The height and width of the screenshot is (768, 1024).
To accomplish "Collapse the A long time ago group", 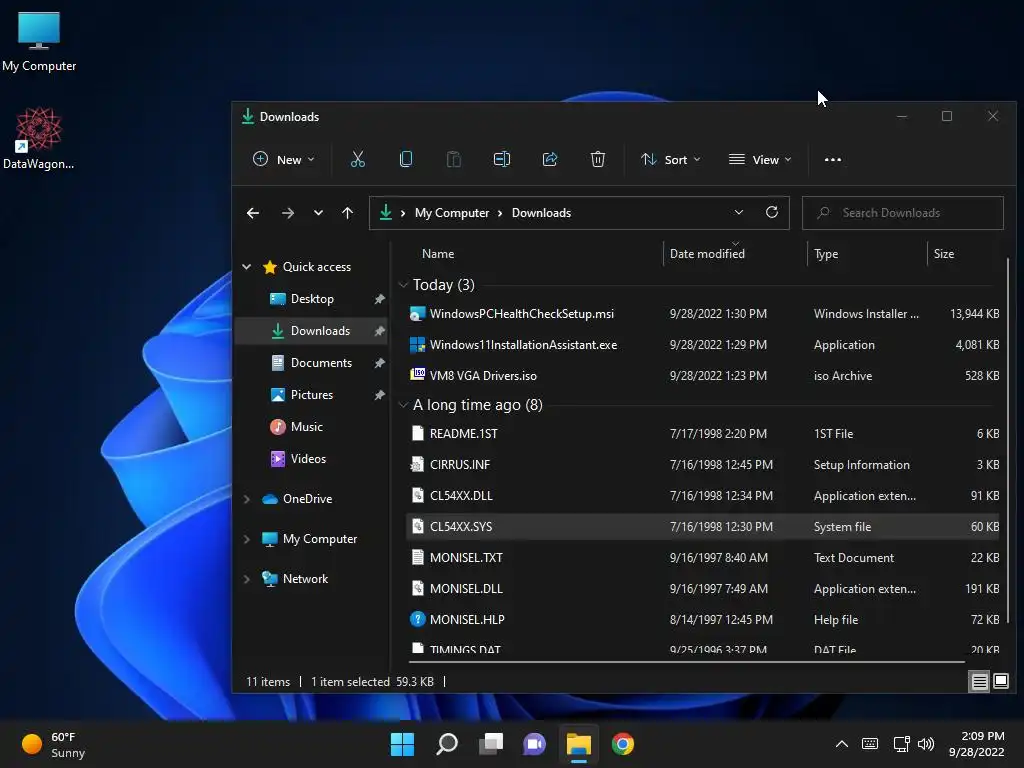I will (x=404, y=405).
